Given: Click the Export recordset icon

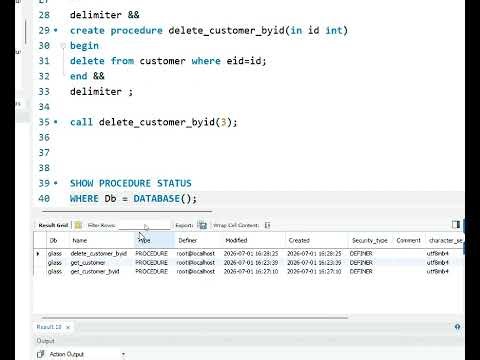Looking at the screenshot, I should tap(202, 225).
